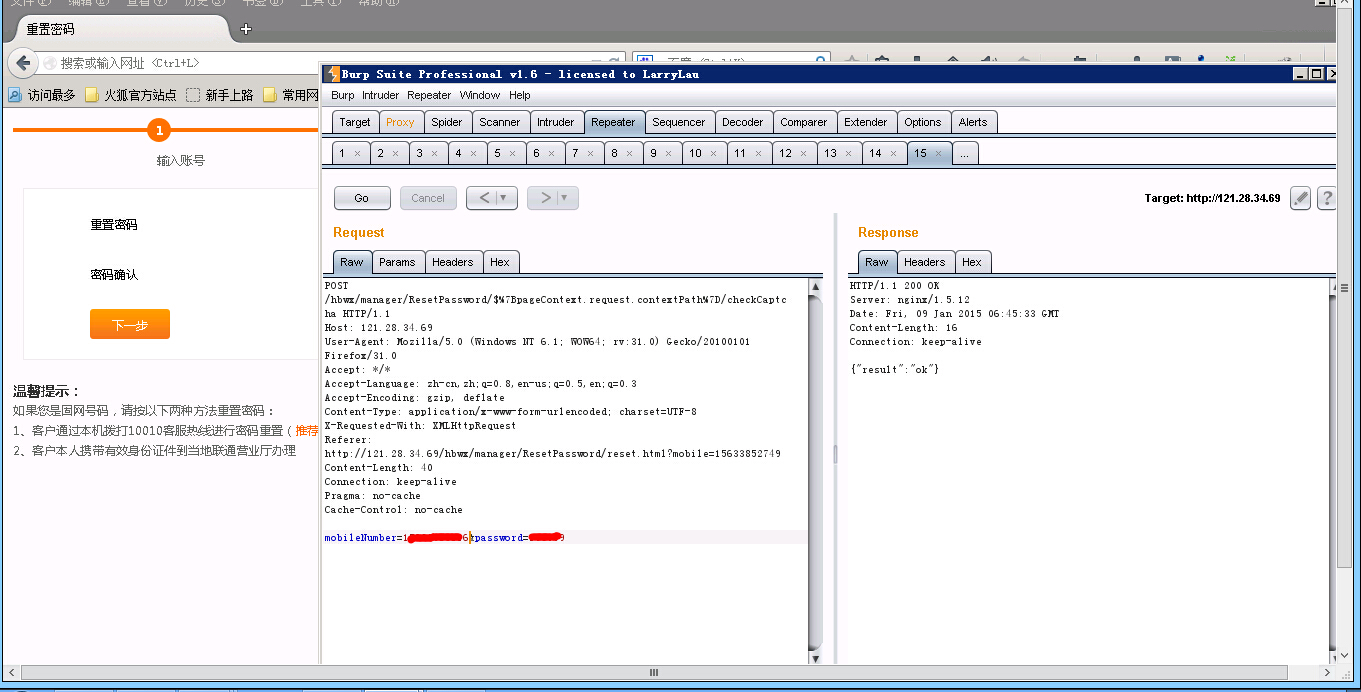Switch to the Proxy tool tab
This screenshot has width=1361, height=692.
point(400,122)
